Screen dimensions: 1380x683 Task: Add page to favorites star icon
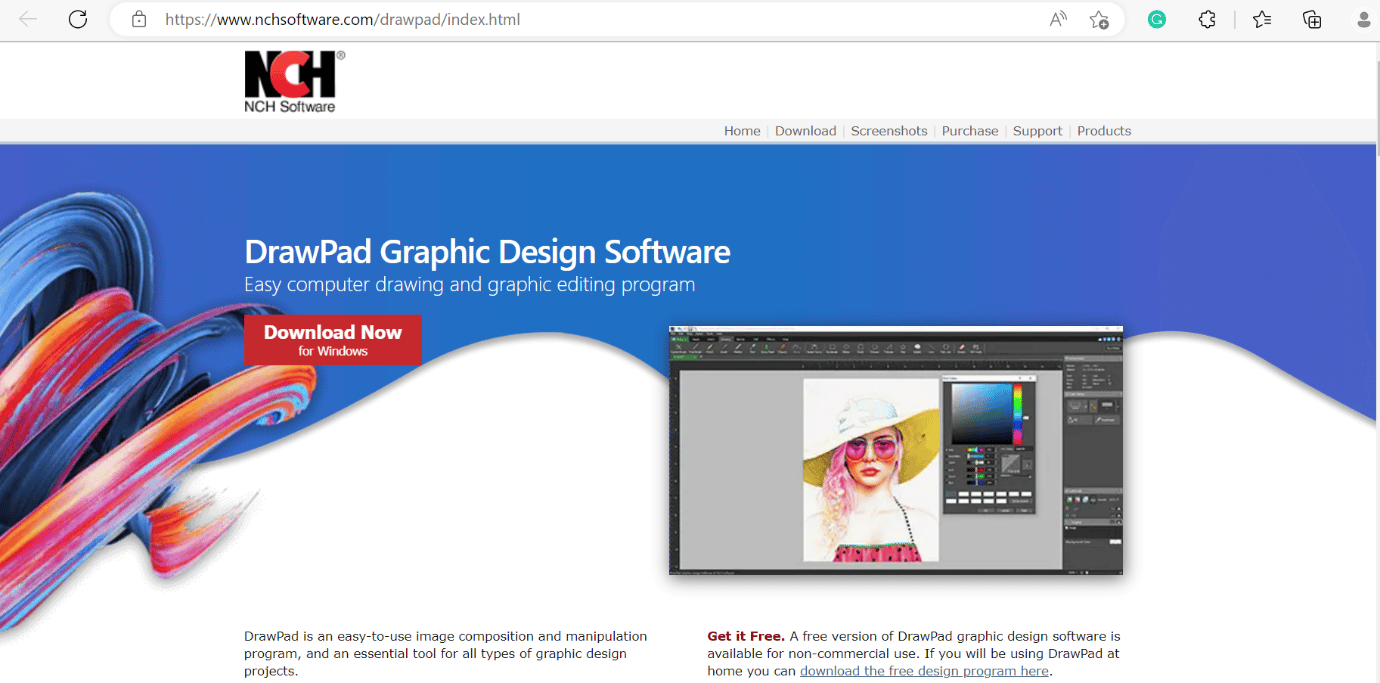[1099, 19]
